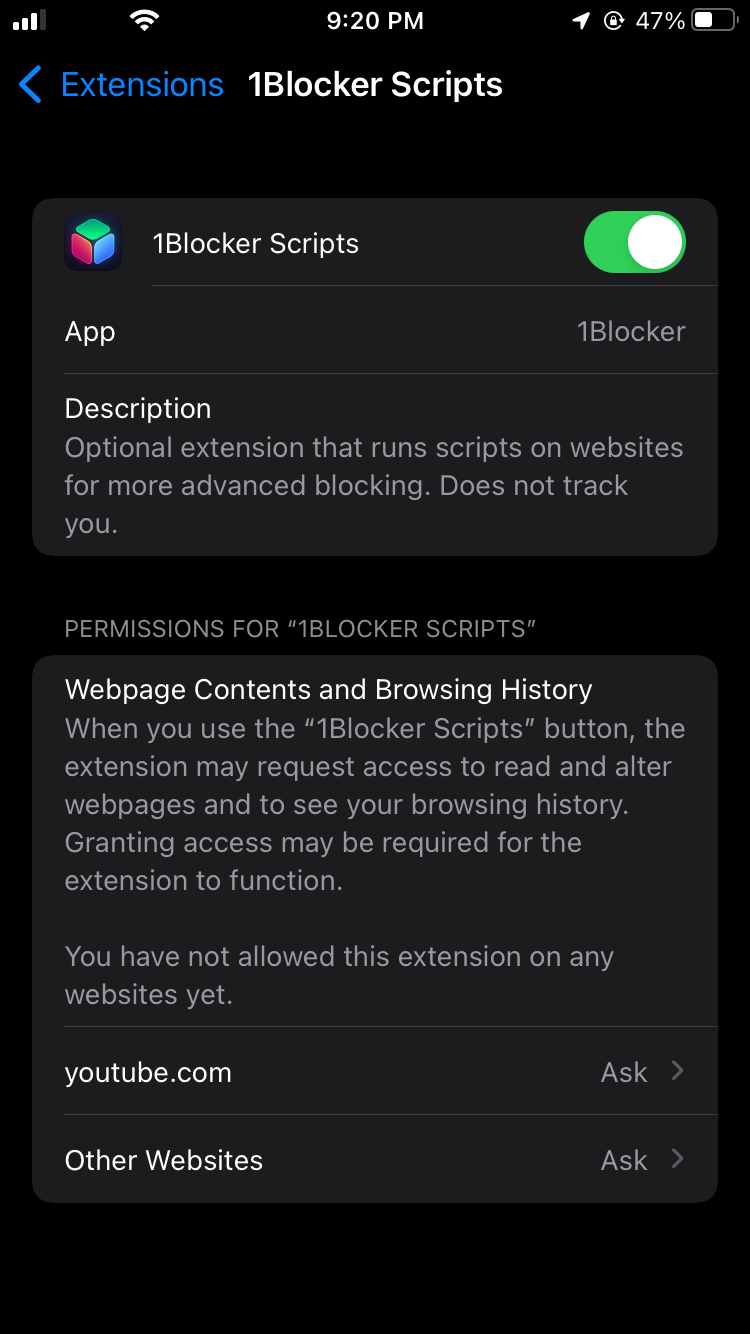
Task: Tap the 1Blocker colorful cube icon
Action: tap(93, 243)
